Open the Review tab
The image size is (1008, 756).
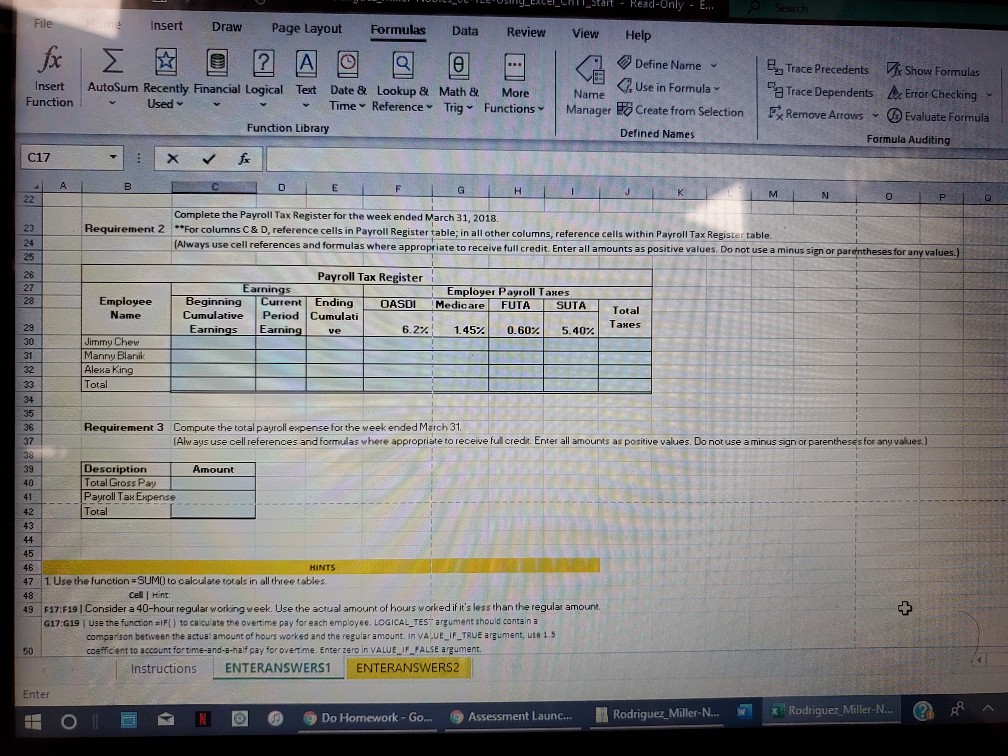(x=525, y=31)
